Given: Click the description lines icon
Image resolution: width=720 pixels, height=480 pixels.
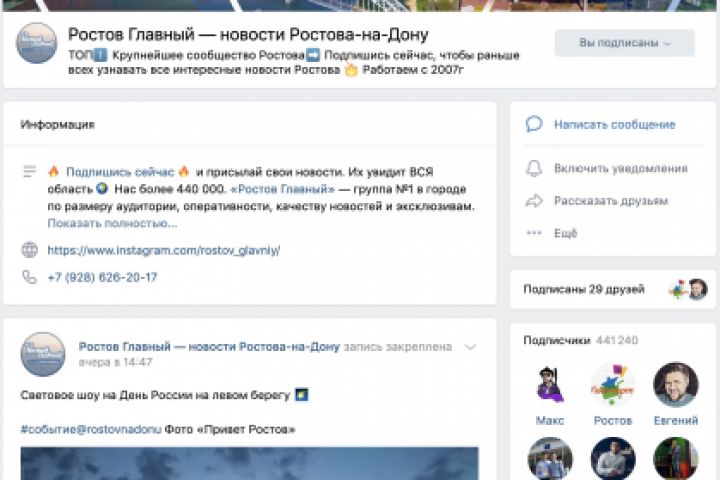Looking at the screenshot, I should pos(29,171).
